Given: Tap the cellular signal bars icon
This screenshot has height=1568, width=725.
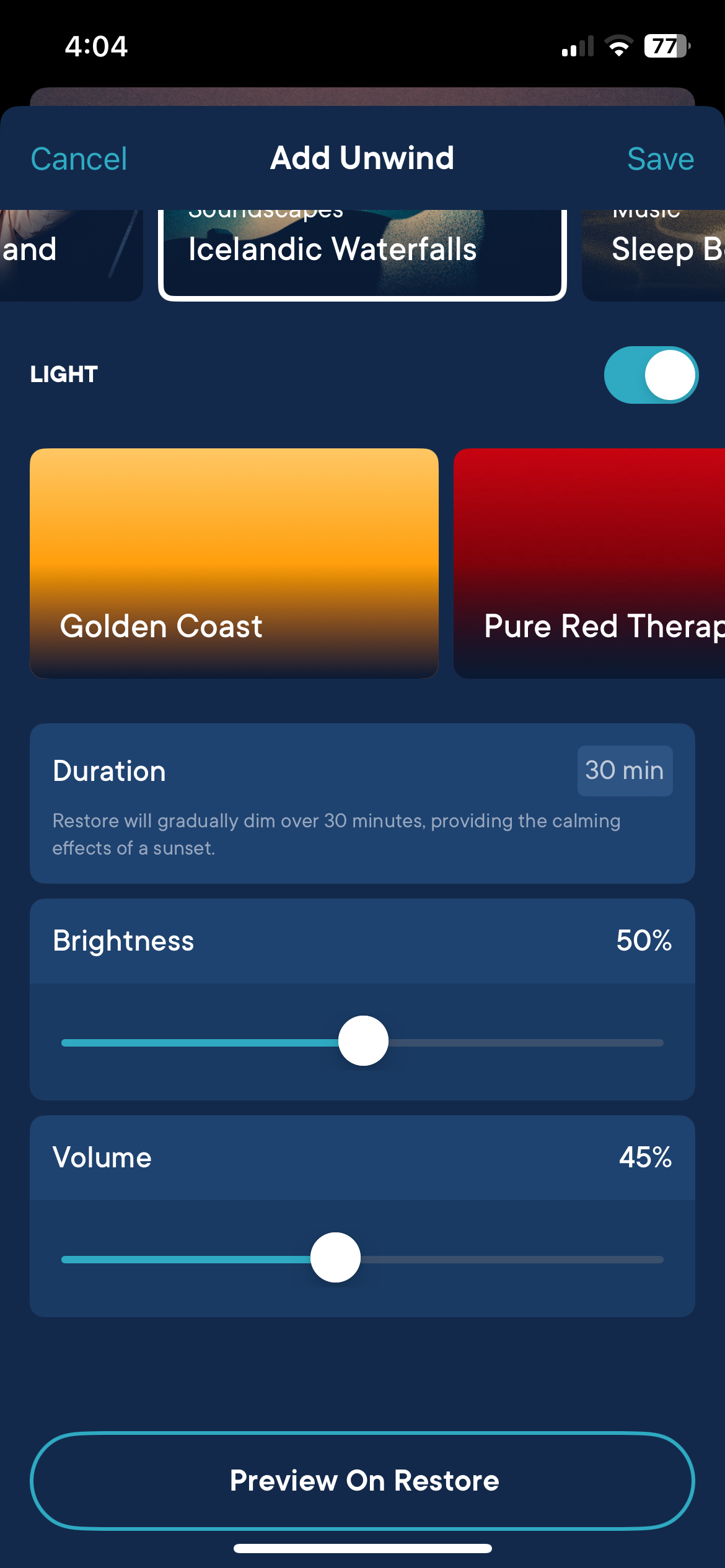Looking at the screenshot, I should coord(578,46).
